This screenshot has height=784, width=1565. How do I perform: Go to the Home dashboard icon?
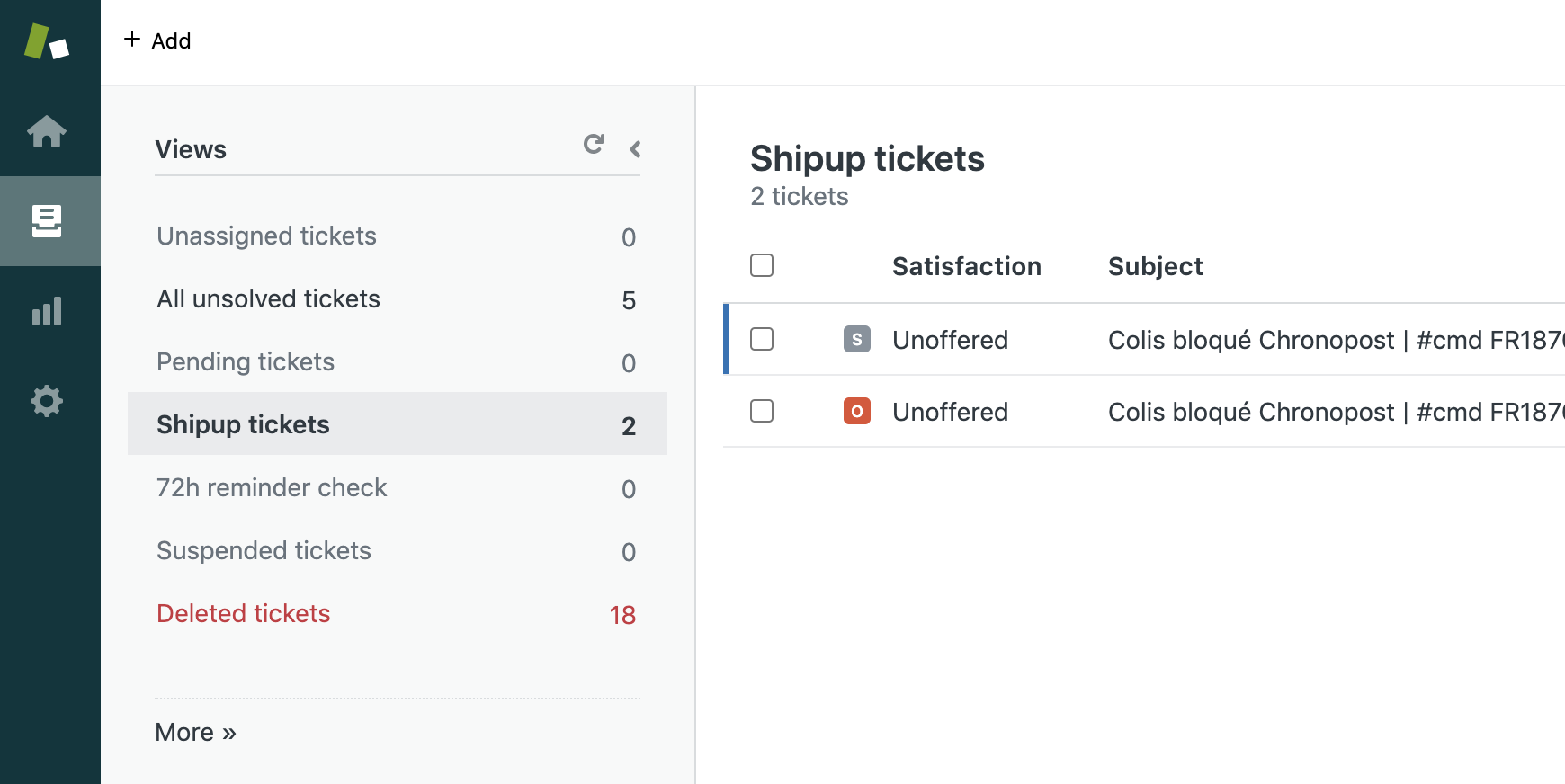point(47,131)
